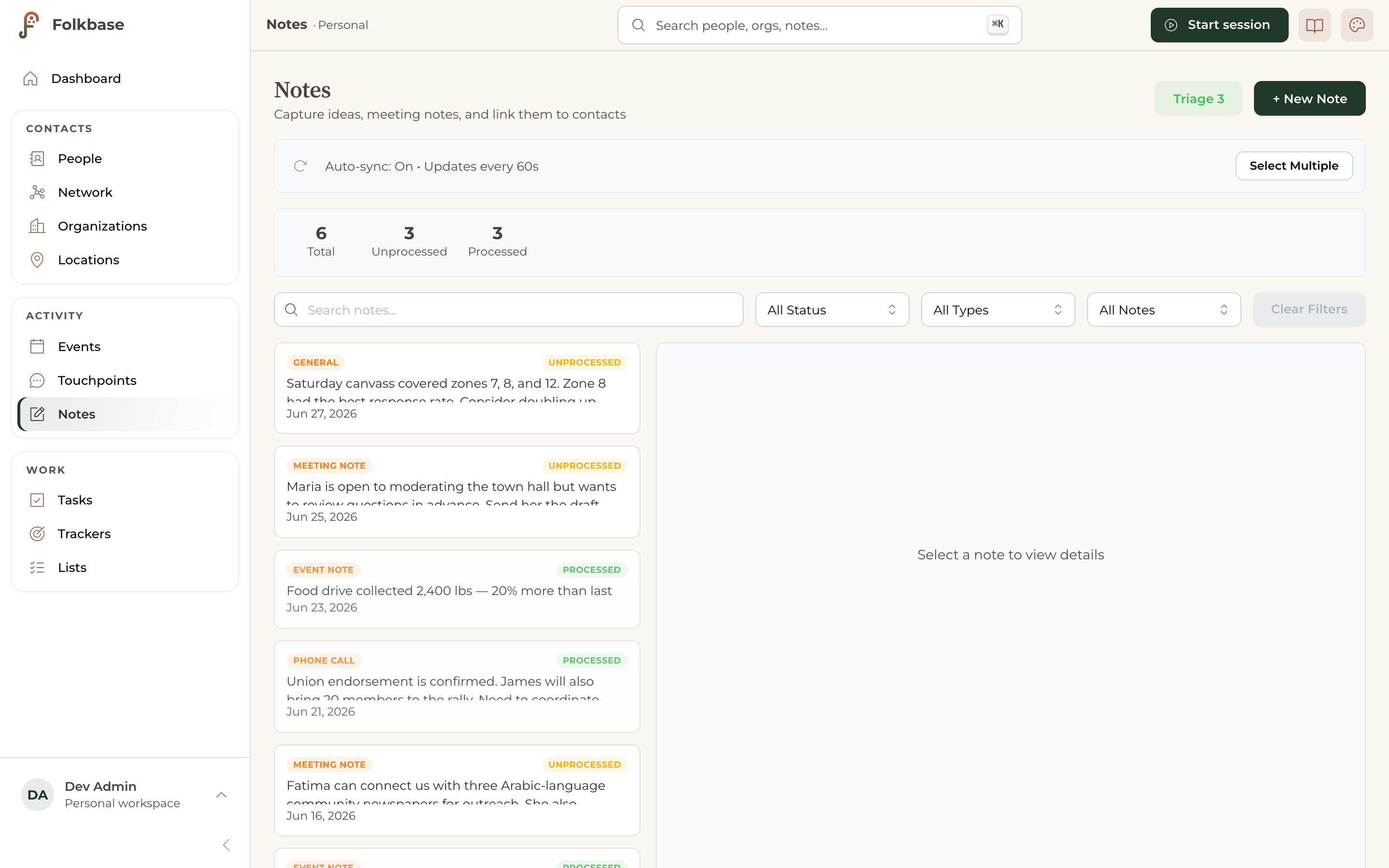
Task: Click the + New Note button
Action: coord(1309,99)
